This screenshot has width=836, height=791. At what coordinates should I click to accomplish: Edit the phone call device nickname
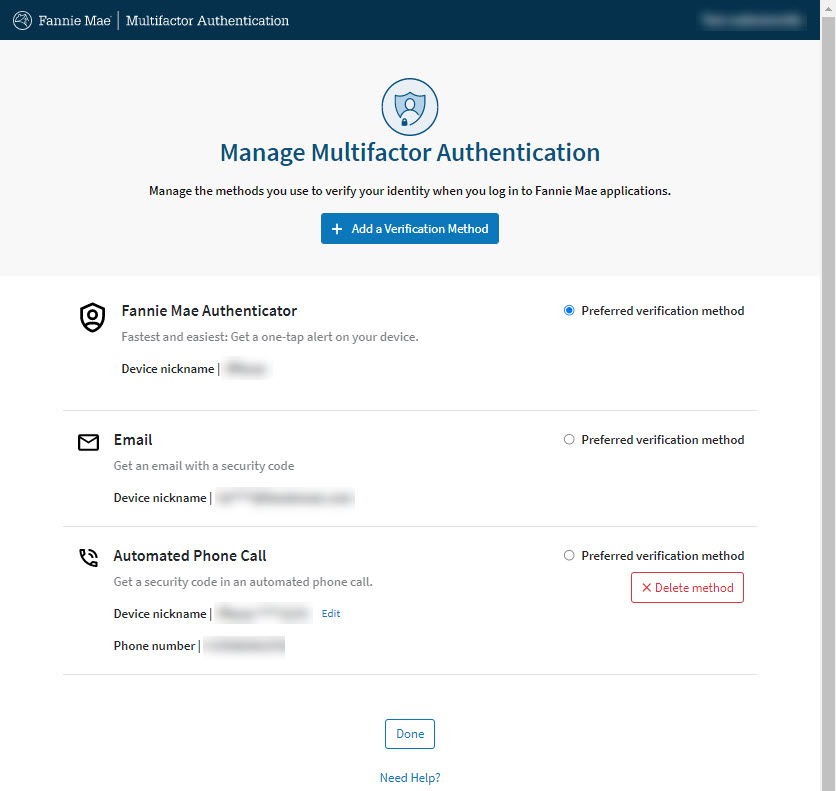click(x=331, y=614)
